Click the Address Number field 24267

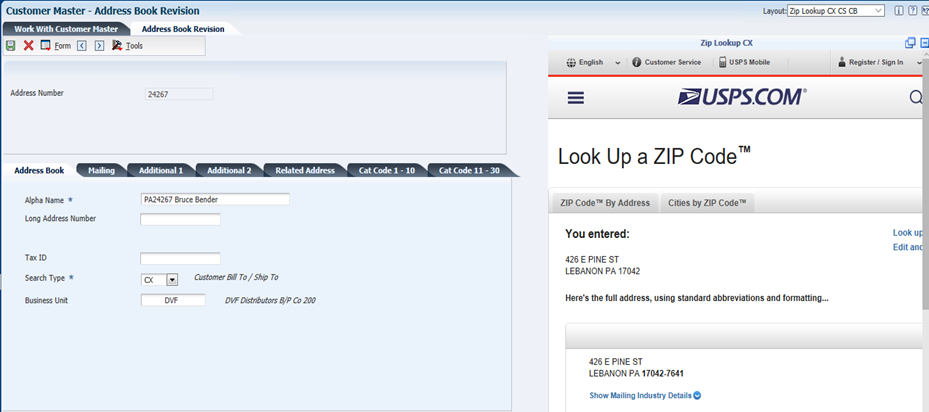(179, 94)
